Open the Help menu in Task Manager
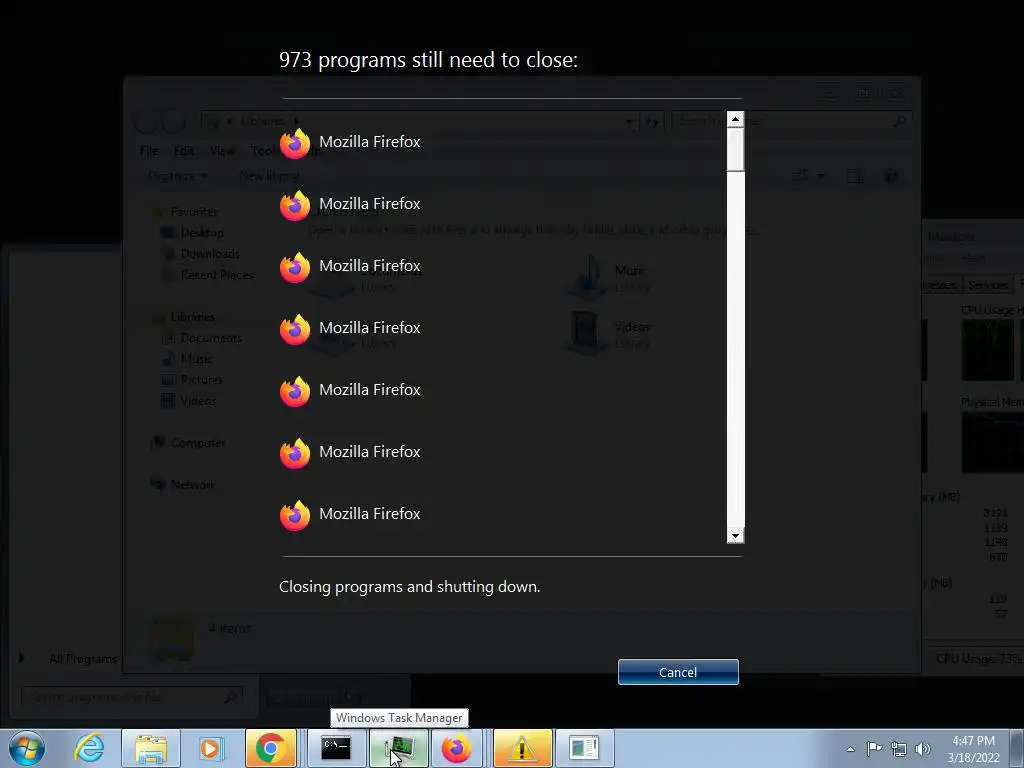This screenshot has width=1024, height=768. [973, 259]
